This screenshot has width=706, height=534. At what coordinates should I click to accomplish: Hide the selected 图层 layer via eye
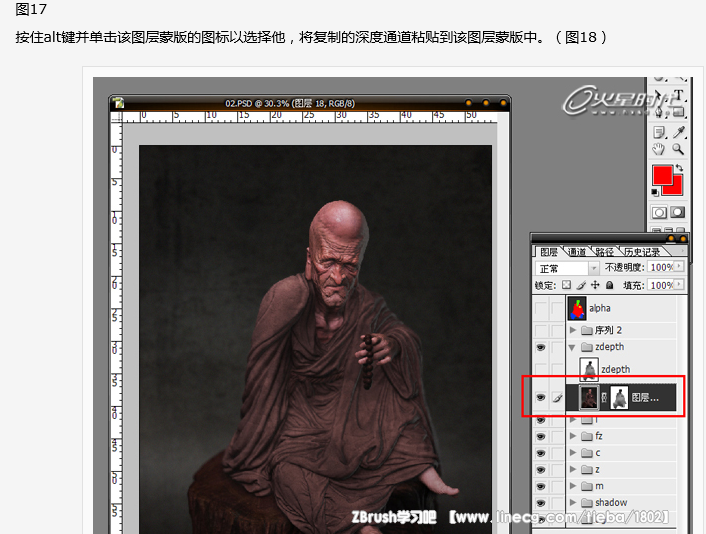(541, 398)
